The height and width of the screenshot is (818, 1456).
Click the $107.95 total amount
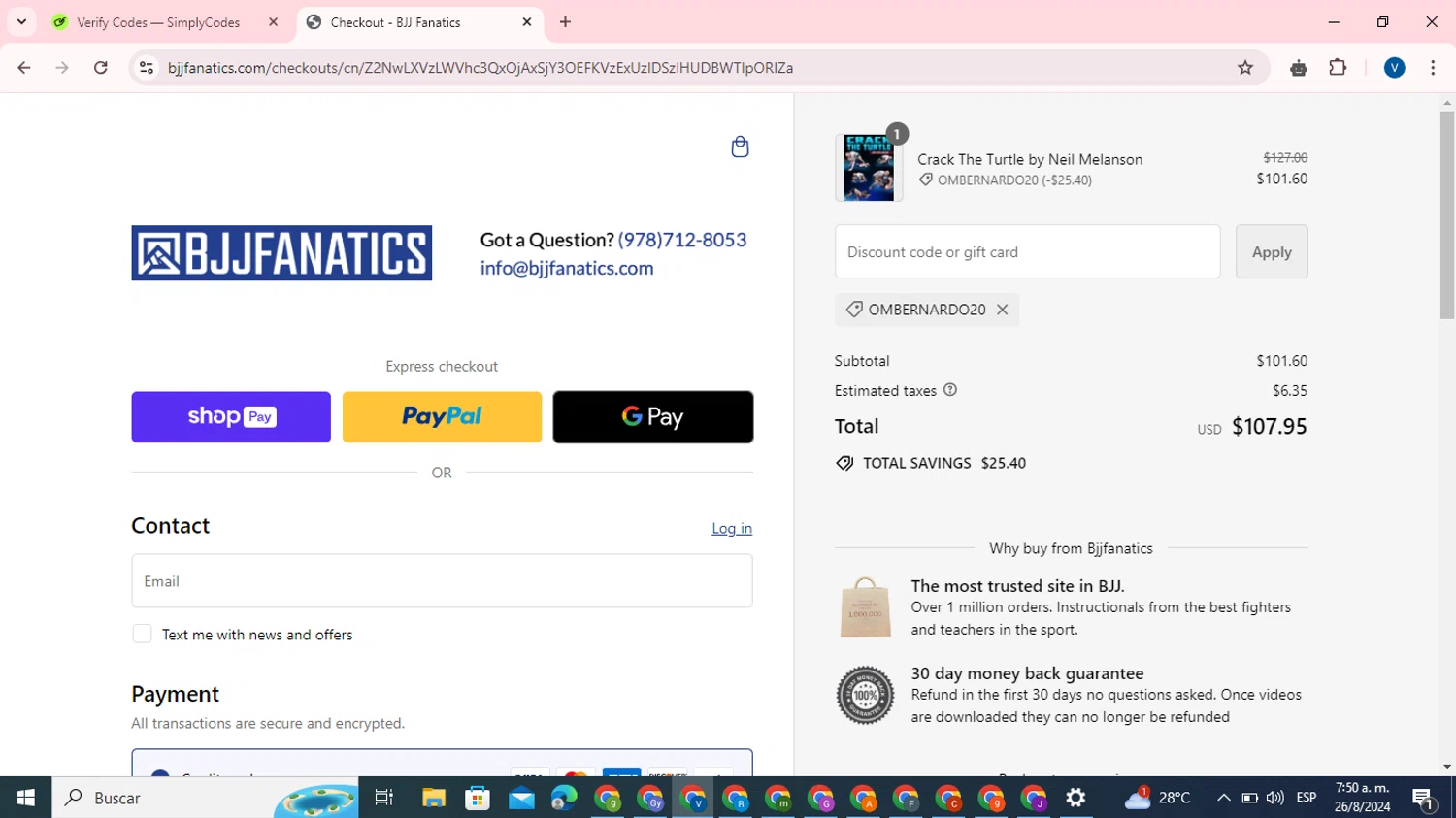coord(1270,426)
